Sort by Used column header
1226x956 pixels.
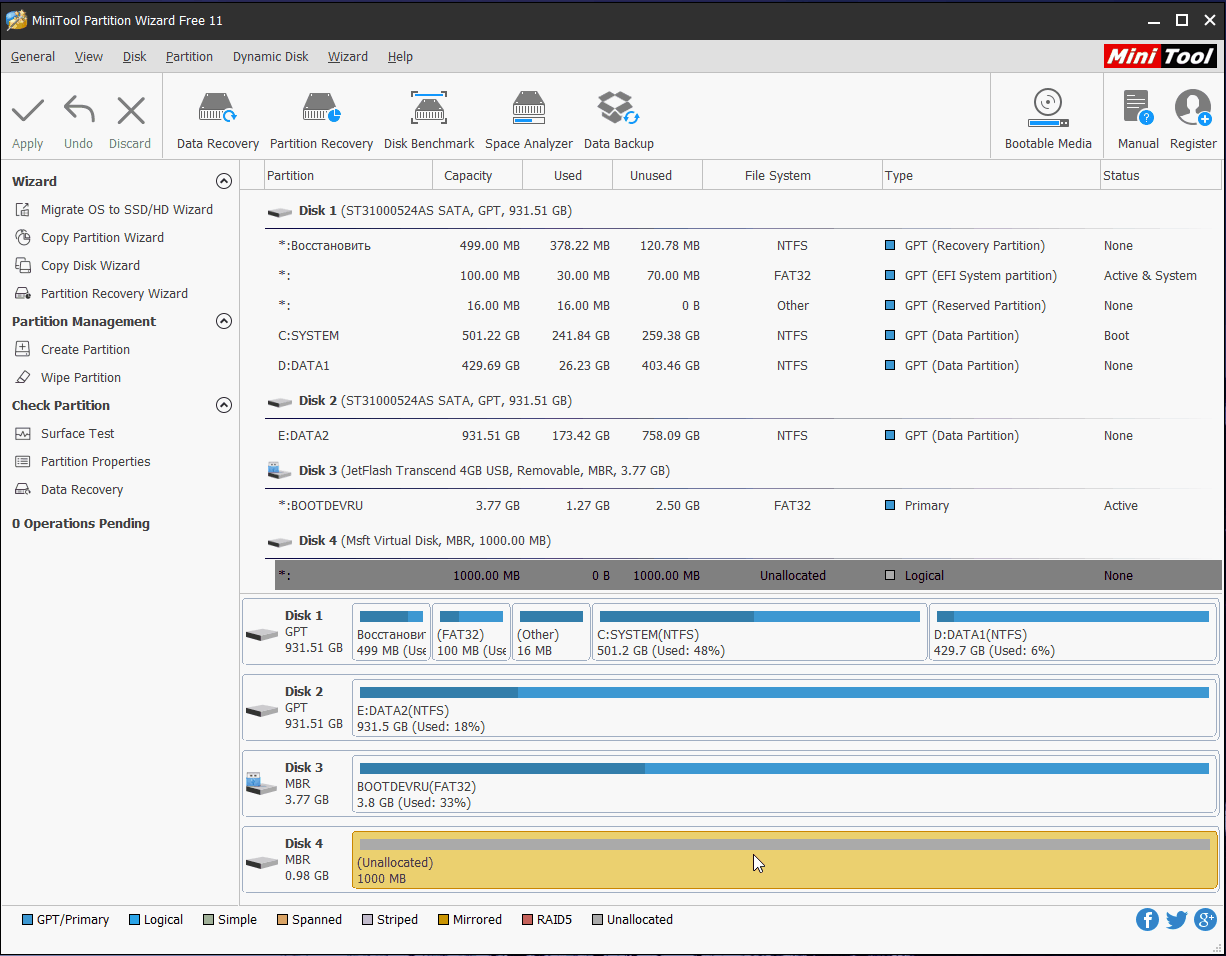(x=567, y=175)
